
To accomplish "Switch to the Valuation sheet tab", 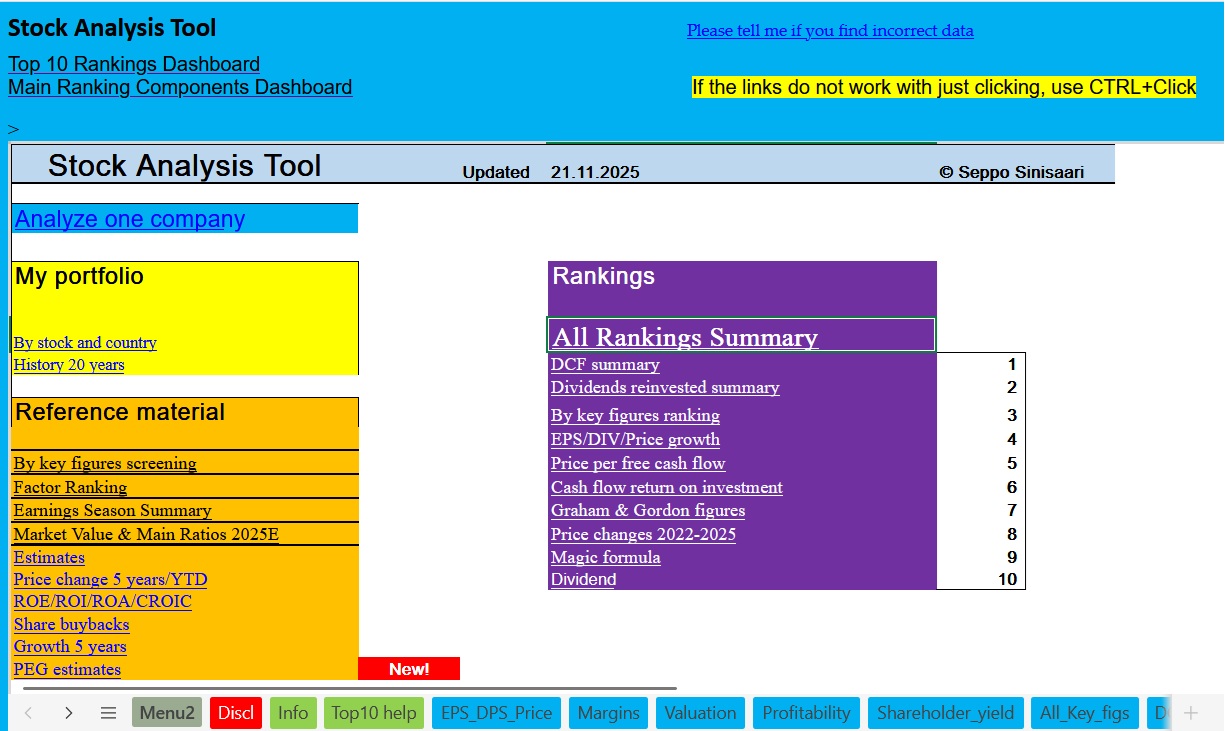I will (700, 713).
